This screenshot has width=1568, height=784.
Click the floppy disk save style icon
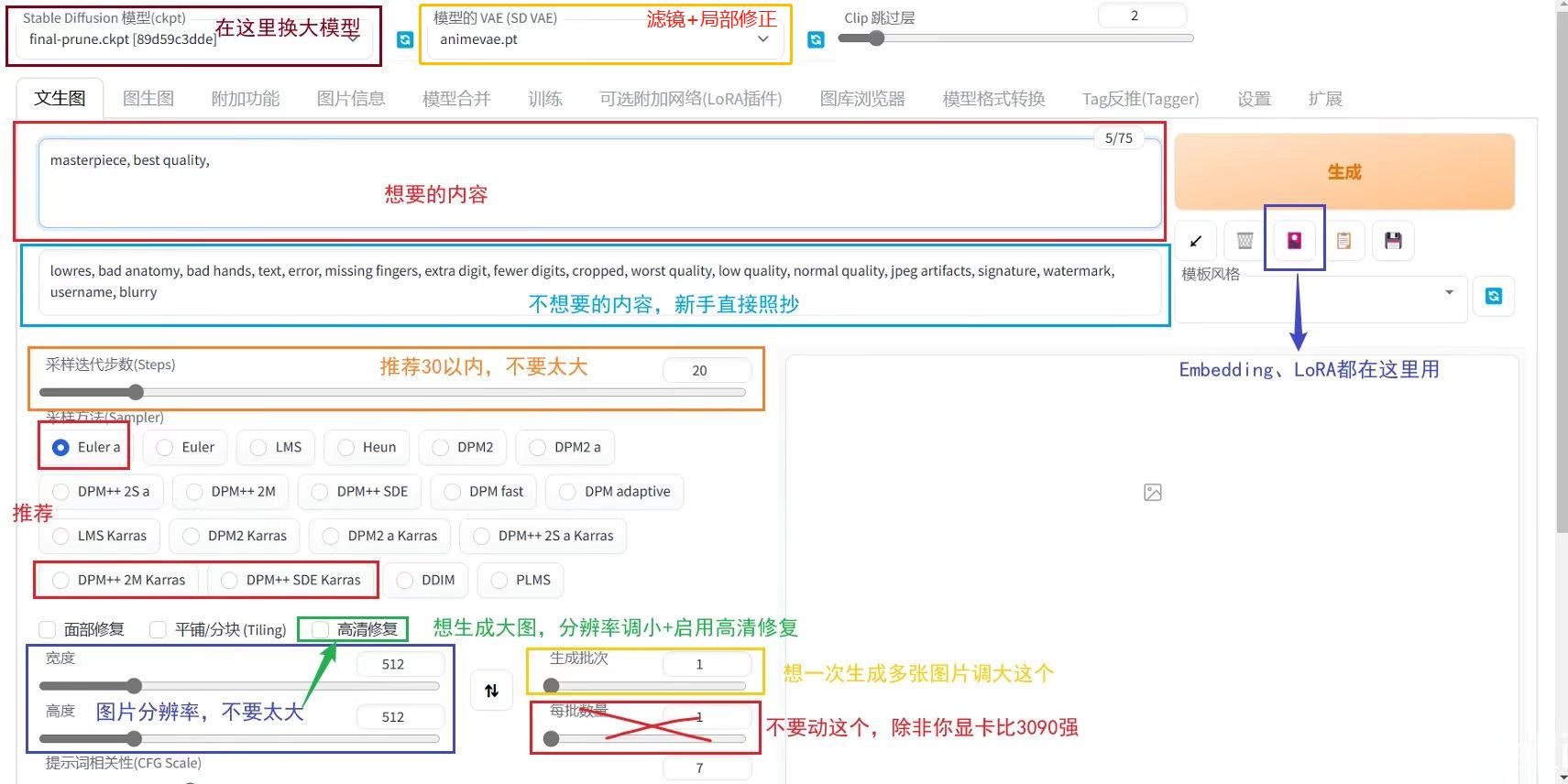point(1393,241)
